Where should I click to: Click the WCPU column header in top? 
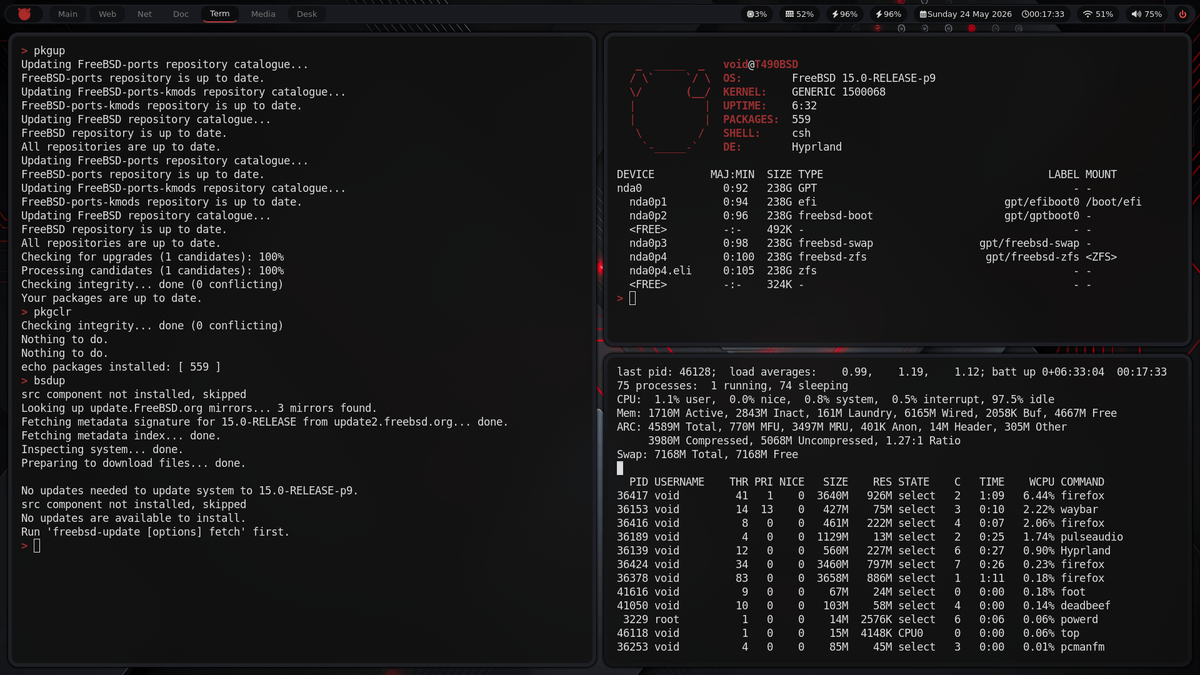(x=1042, y=482)
